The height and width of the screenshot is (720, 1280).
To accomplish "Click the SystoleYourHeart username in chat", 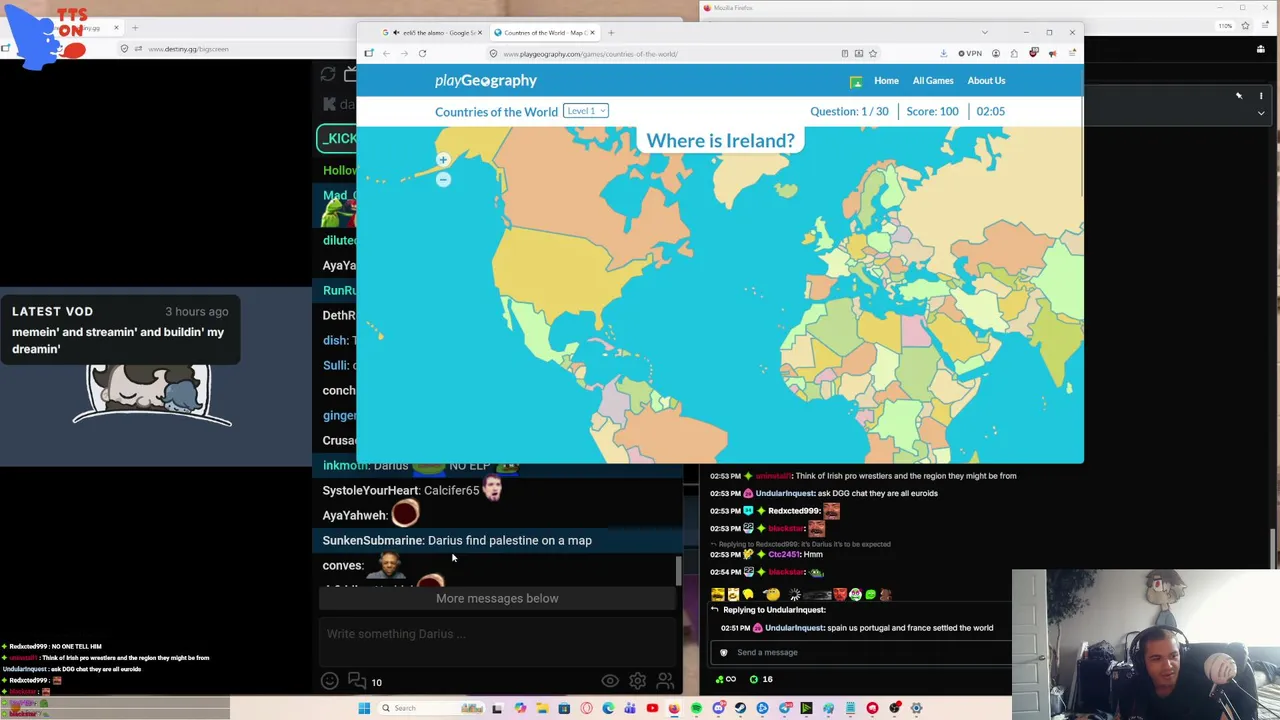I will click(370, 491).
